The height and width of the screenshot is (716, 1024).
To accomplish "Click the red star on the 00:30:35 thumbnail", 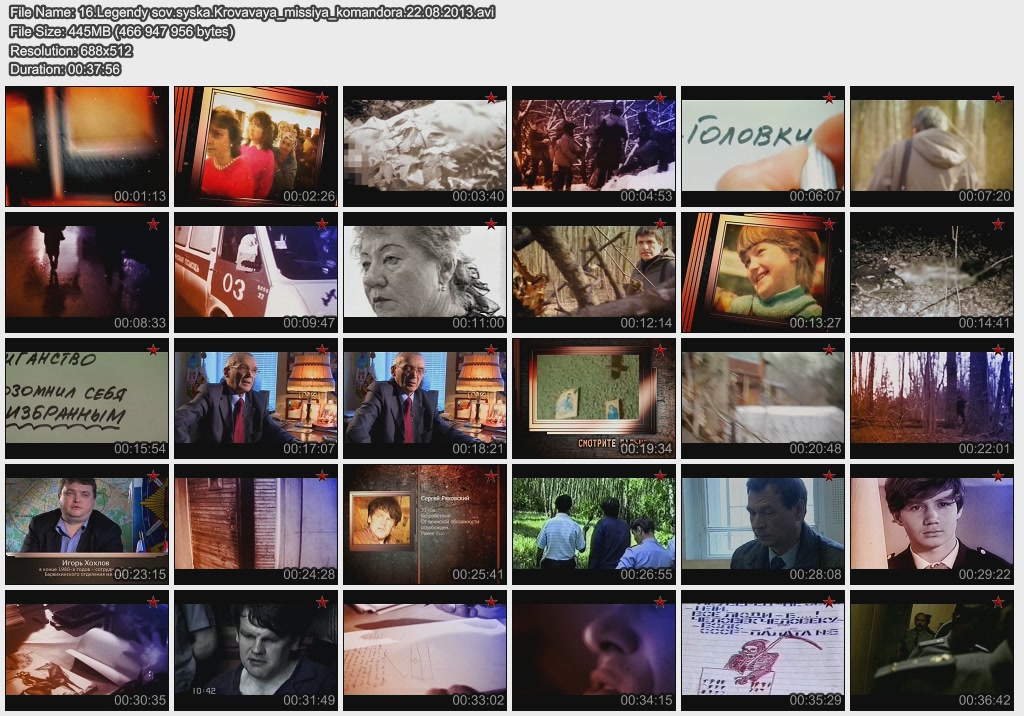I will click(154, 602).
